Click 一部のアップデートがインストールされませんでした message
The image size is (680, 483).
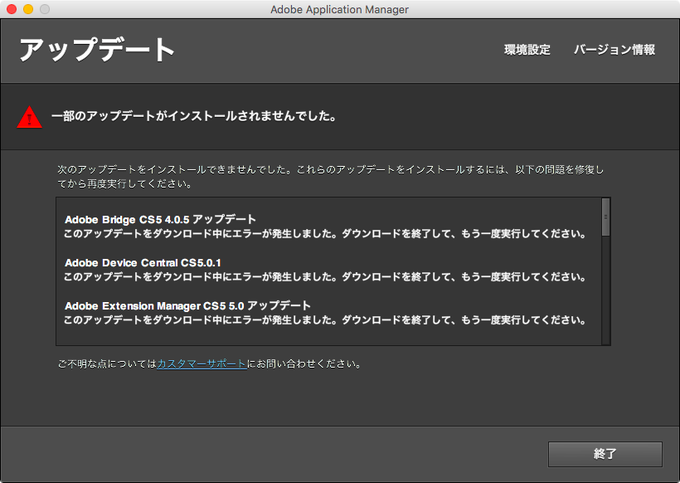click(194, 116)
